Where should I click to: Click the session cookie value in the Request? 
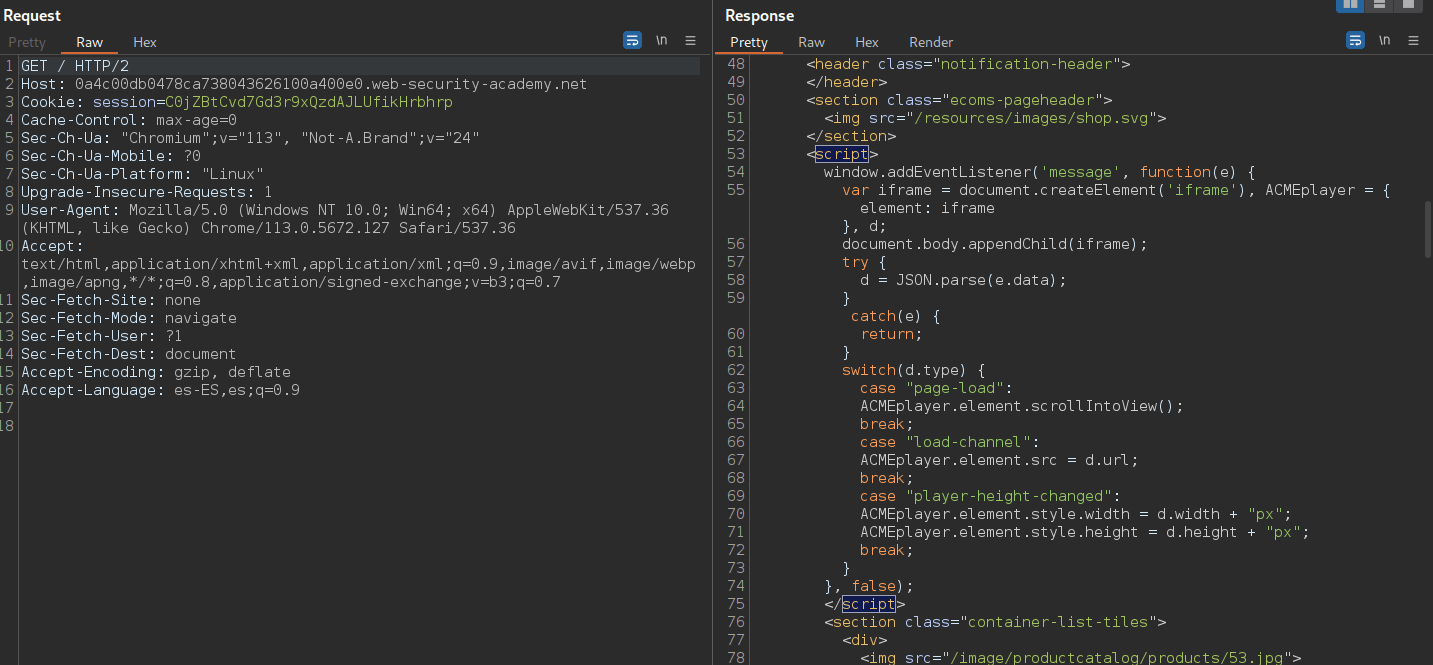click(x=310, y=101)
